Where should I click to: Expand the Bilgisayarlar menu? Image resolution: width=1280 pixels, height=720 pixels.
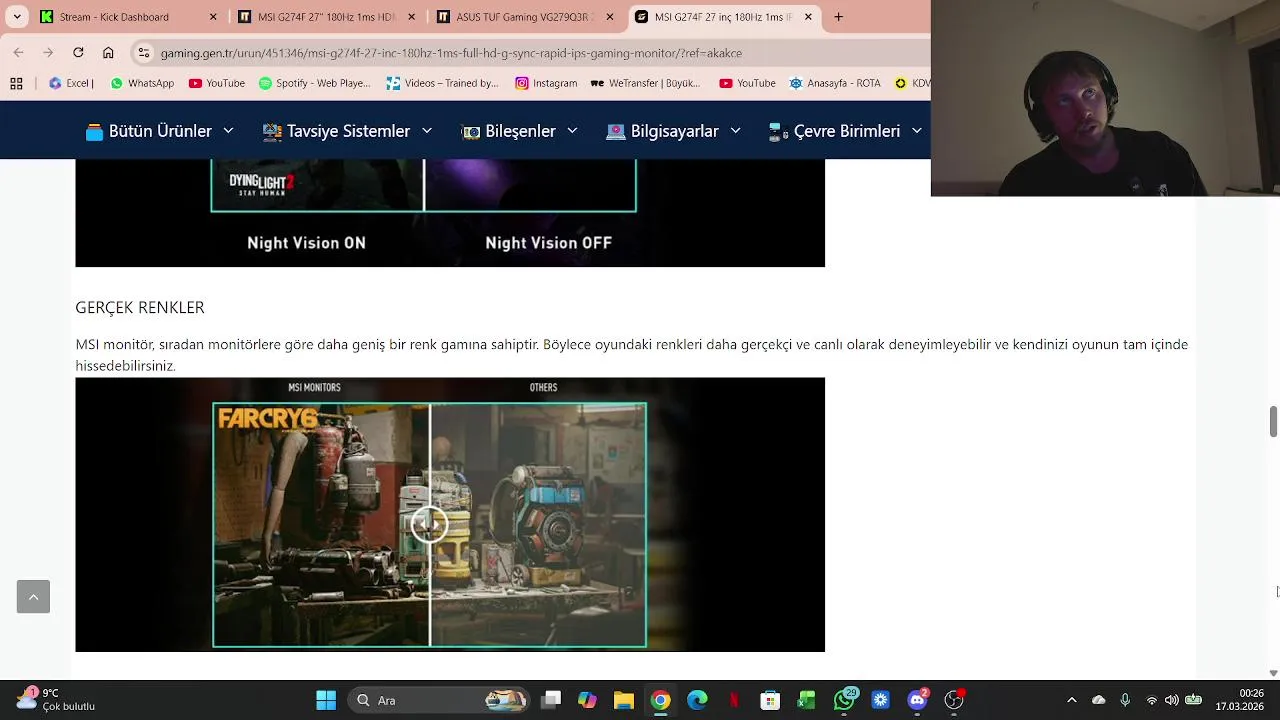pyautogui.click(x=674, y=131)
